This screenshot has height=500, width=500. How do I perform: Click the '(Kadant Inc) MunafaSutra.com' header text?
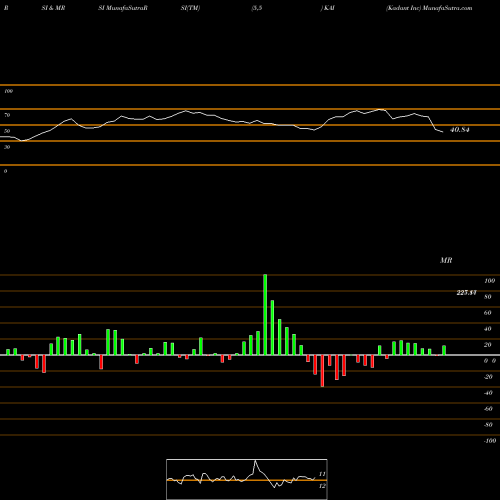pos(429,8)
